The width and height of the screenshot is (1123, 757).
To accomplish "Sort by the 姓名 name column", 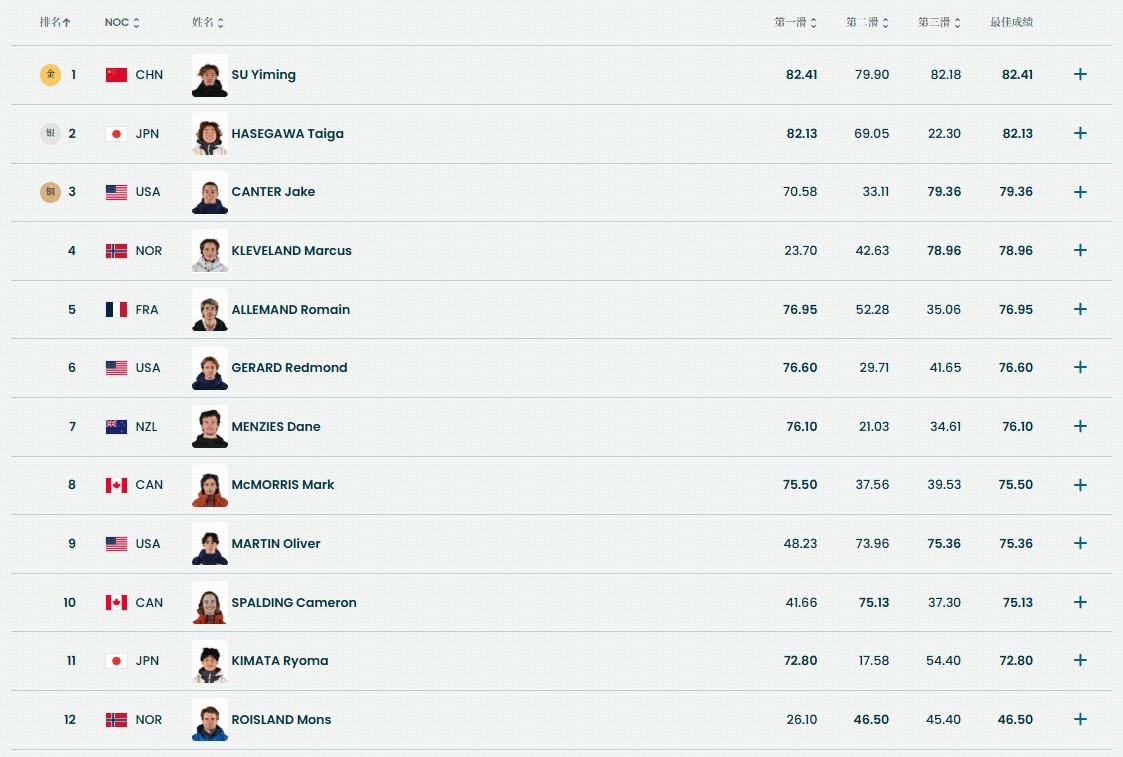I will pyautogui.click(x=208, y=22).
